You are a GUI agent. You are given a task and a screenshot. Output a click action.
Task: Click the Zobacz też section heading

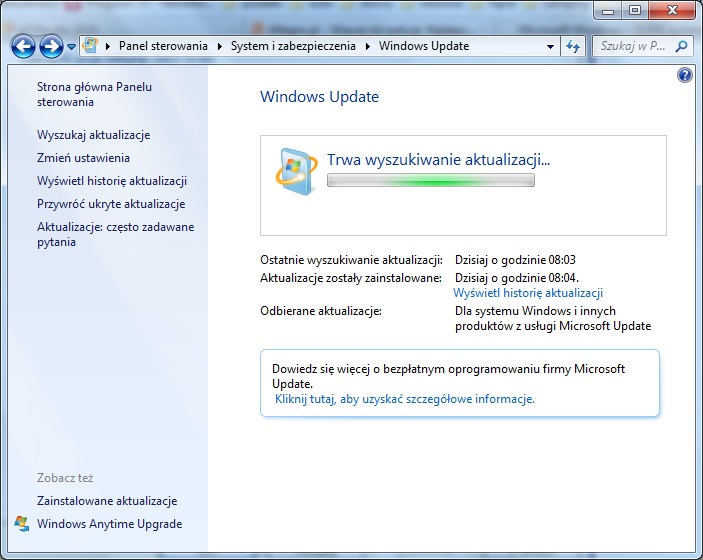(65, 478)
